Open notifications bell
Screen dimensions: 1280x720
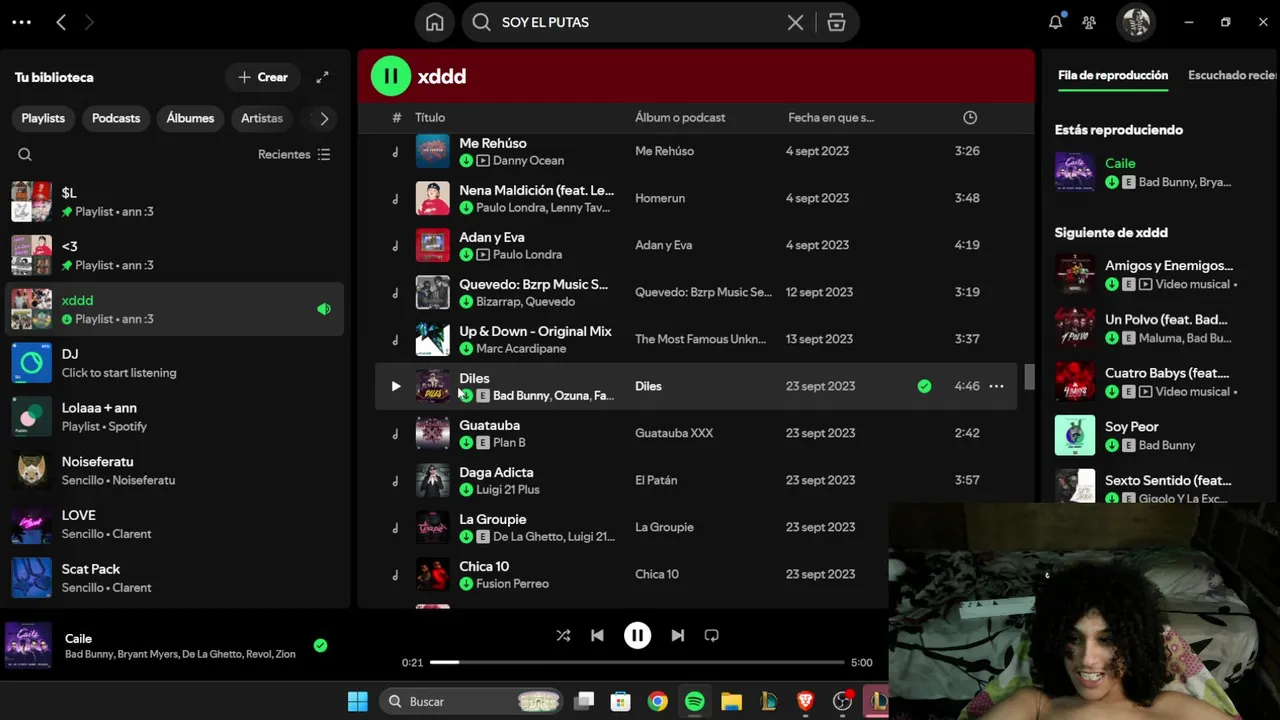click(x=1055, y=22)
